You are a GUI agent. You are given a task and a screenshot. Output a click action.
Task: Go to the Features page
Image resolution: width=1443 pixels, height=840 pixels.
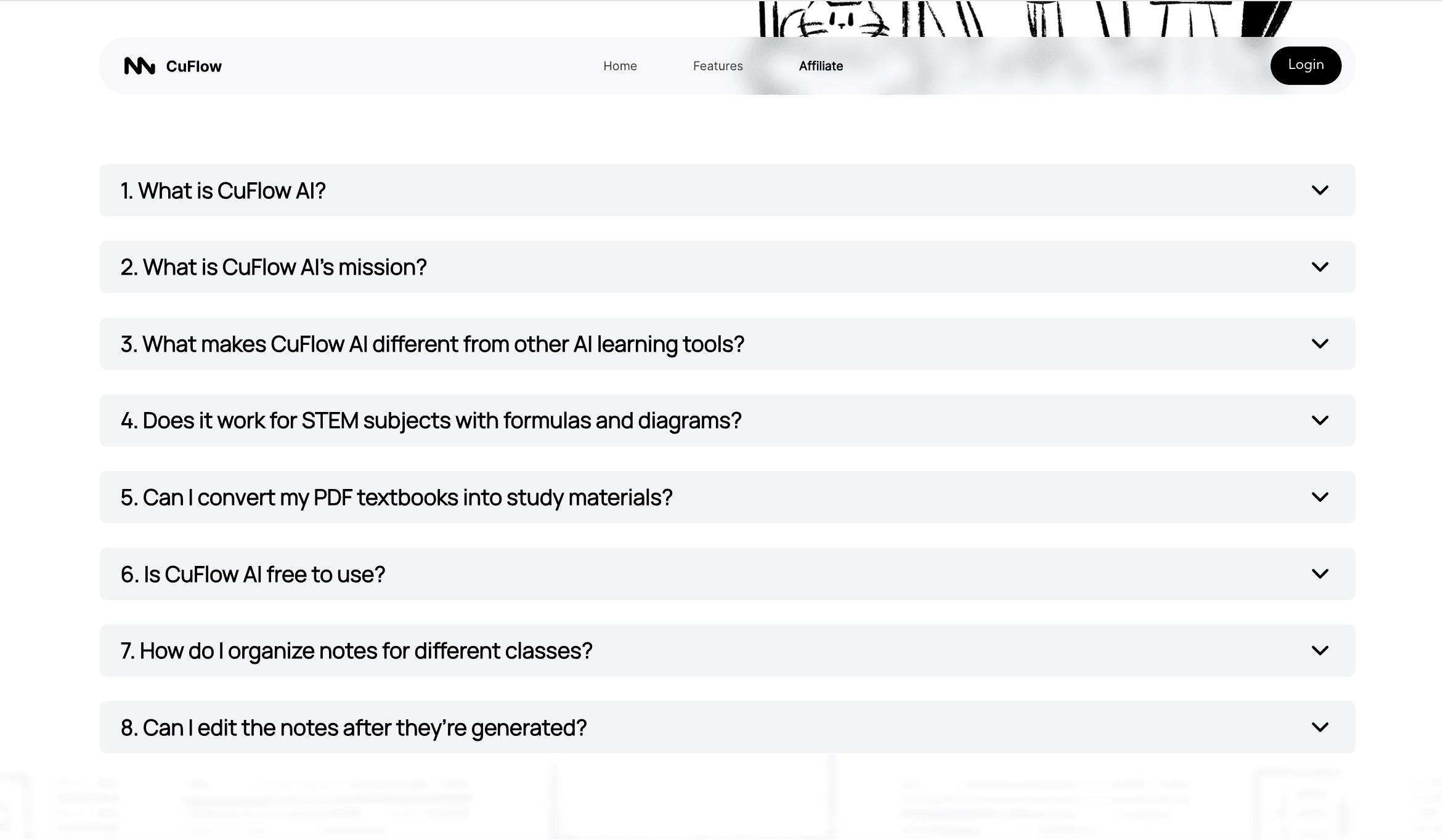(718, 66)
